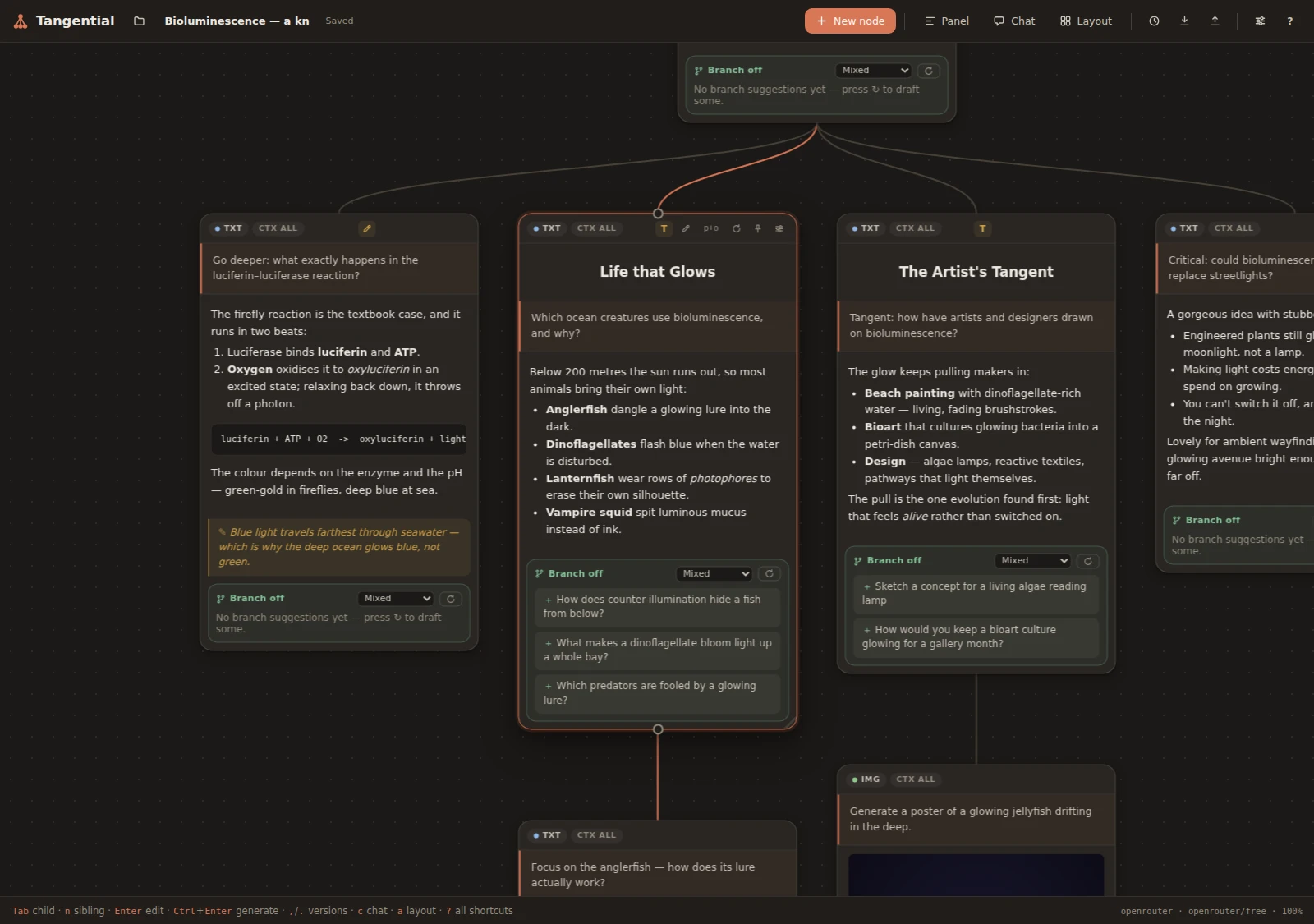Click the p+o icon on Life that Glows node

pyautogui.click(x=711, y=228)
